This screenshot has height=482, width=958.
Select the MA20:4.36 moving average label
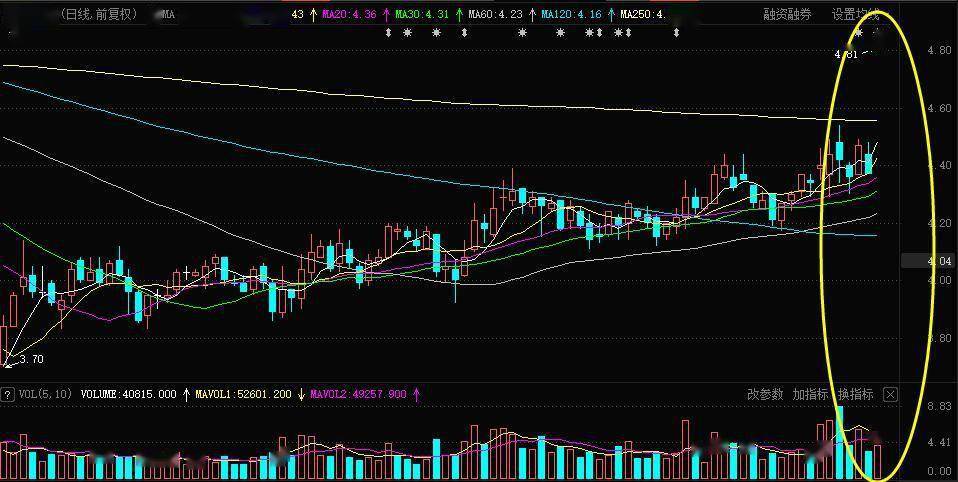click(x=349, y=14)
